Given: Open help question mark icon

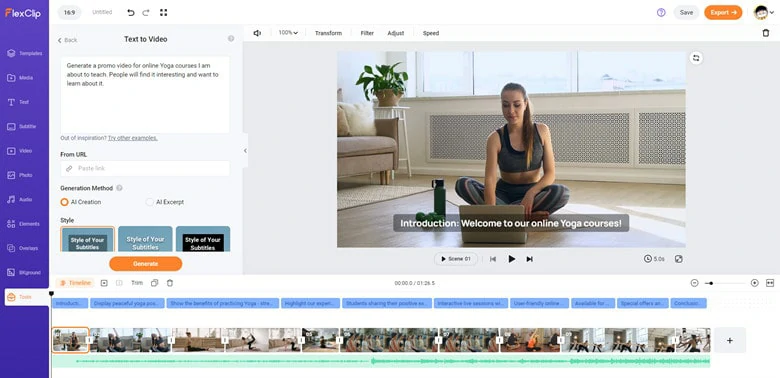Looking at the screenshot, I should pos(661,12).
